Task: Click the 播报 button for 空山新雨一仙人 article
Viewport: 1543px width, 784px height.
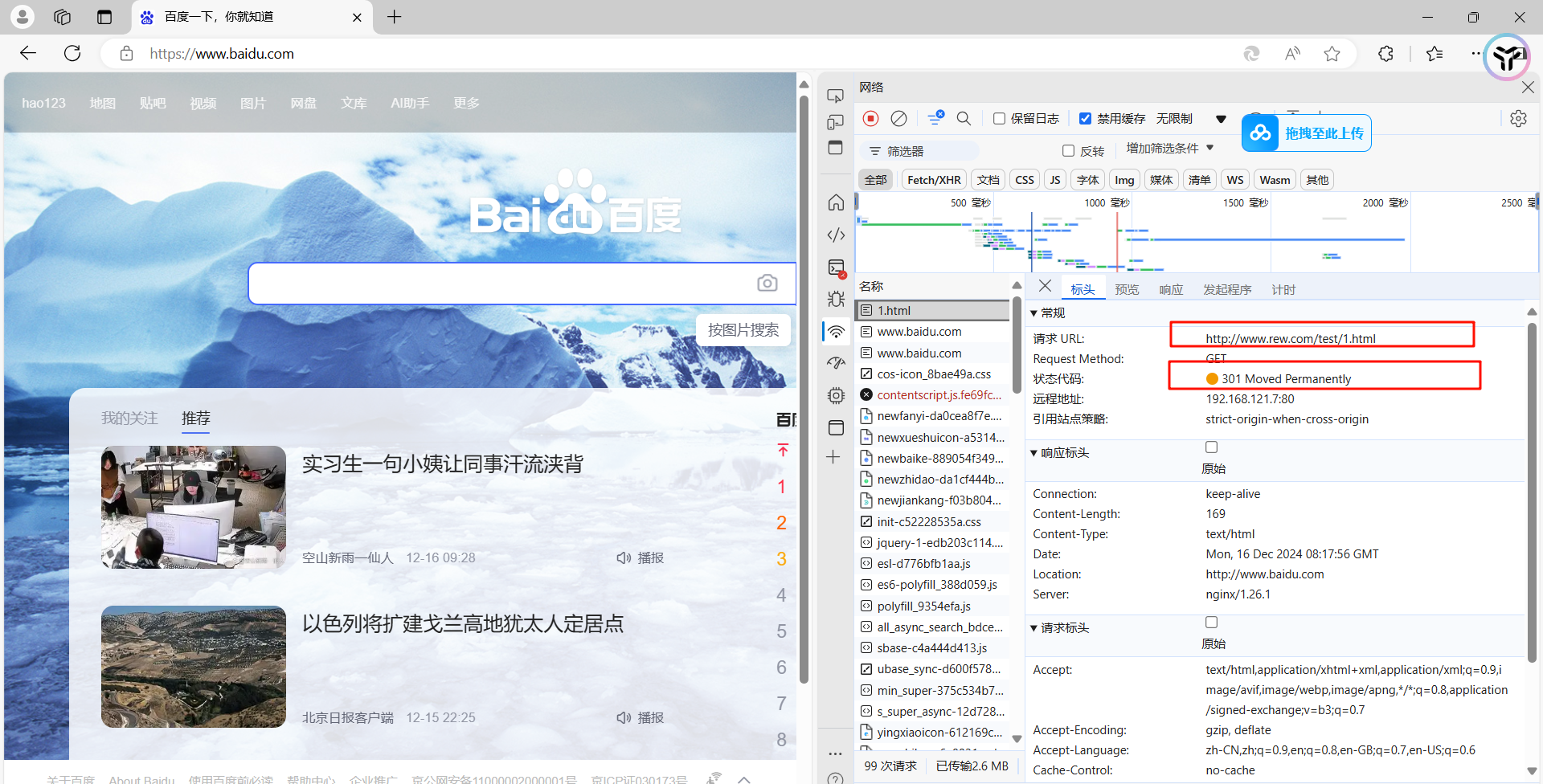Action: click(x=641, y=557)
